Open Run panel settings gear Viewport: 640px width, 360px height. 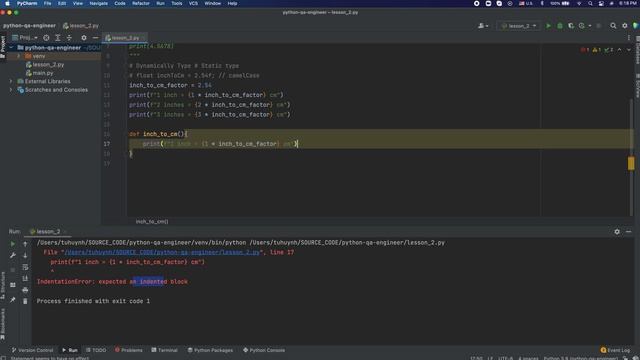[617, 231]
